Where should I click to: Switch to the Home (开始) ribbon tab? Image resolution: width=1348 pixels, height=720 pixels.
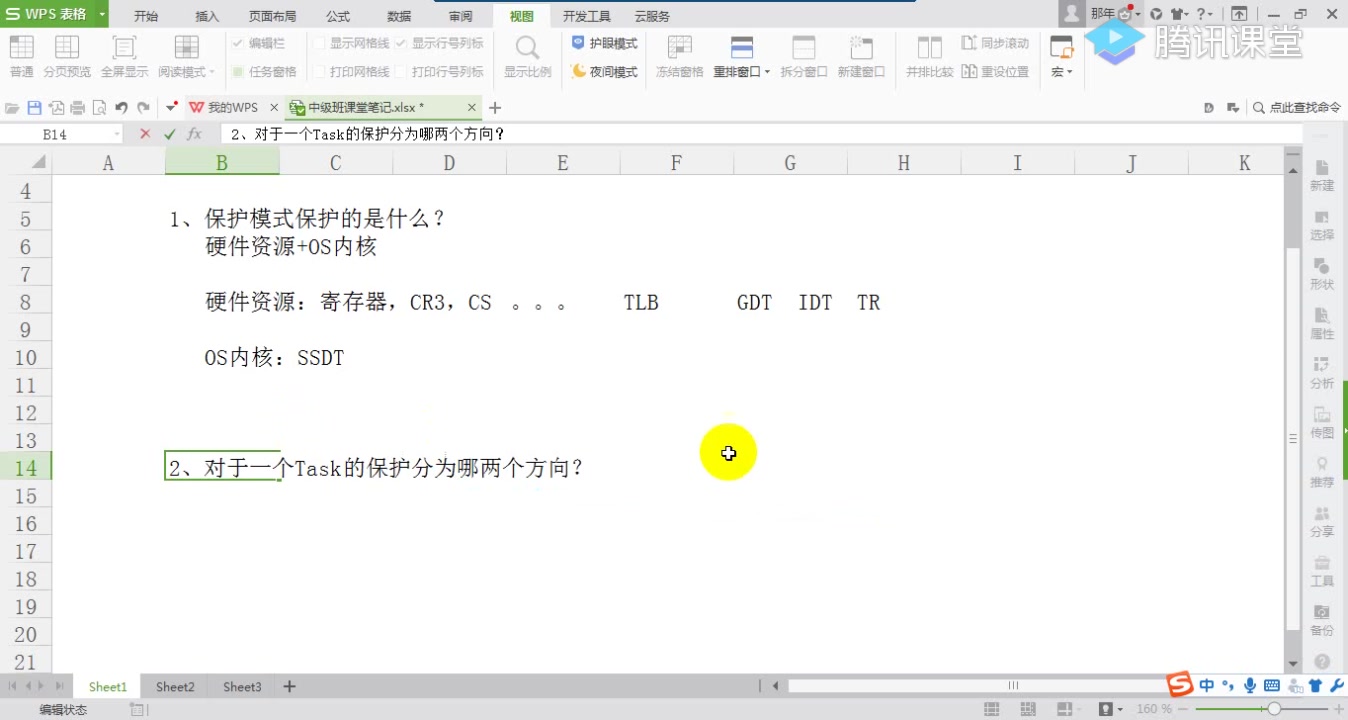(146, 16)
